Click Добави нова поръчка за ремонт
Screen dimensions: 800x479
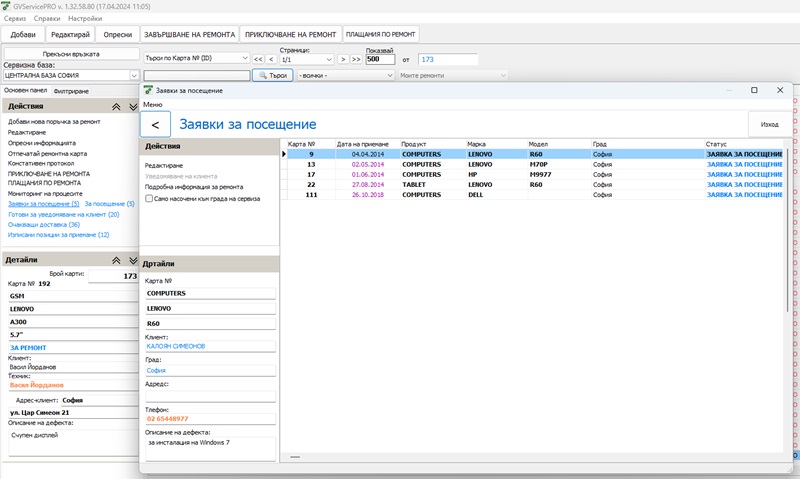(54, 122)
